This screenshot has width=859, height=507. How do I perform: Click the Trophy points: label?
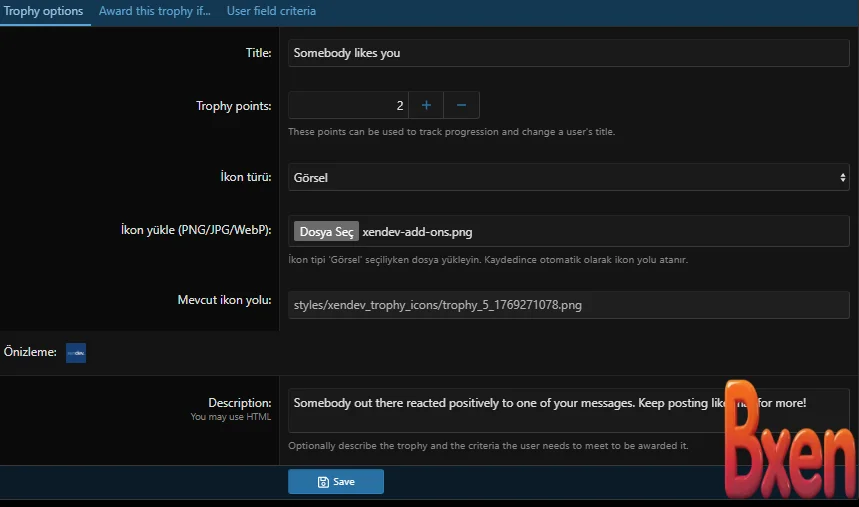233,106
